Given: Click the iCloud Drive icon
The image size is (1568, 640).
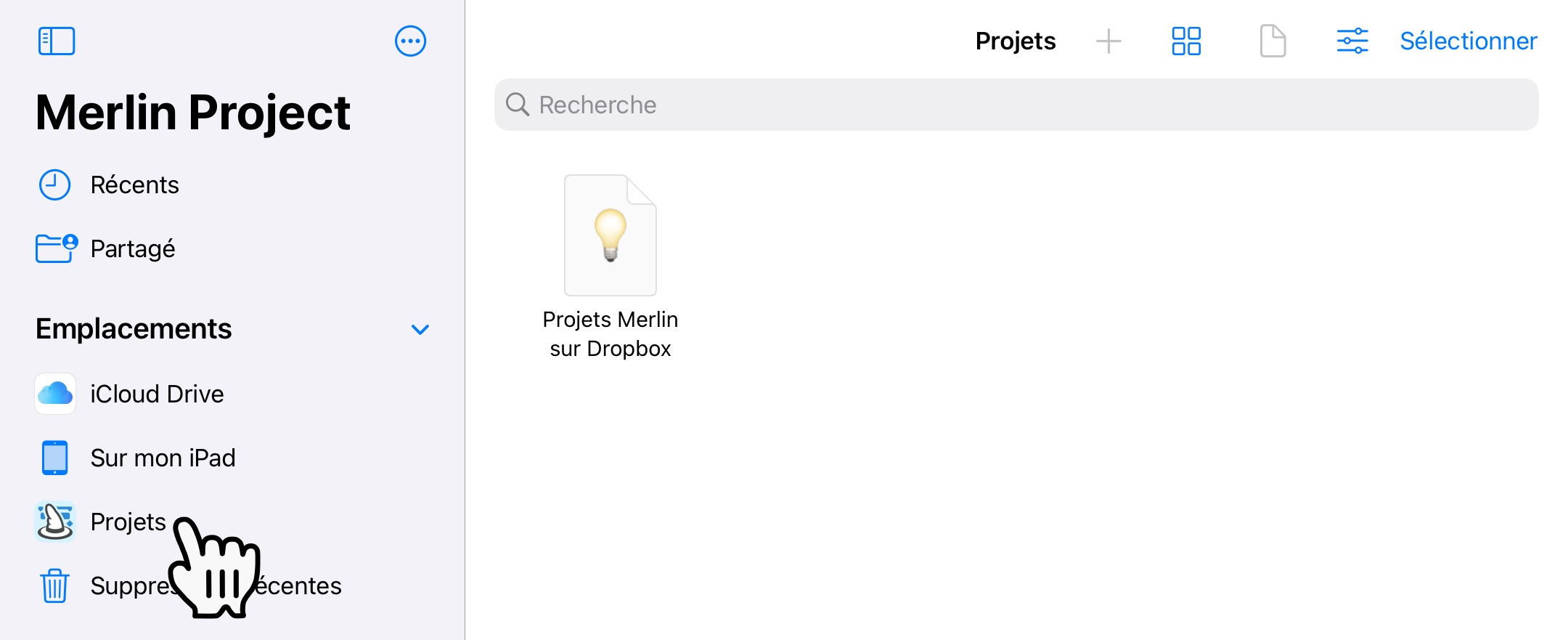Looking at the screenshot, I should [54, 394].
